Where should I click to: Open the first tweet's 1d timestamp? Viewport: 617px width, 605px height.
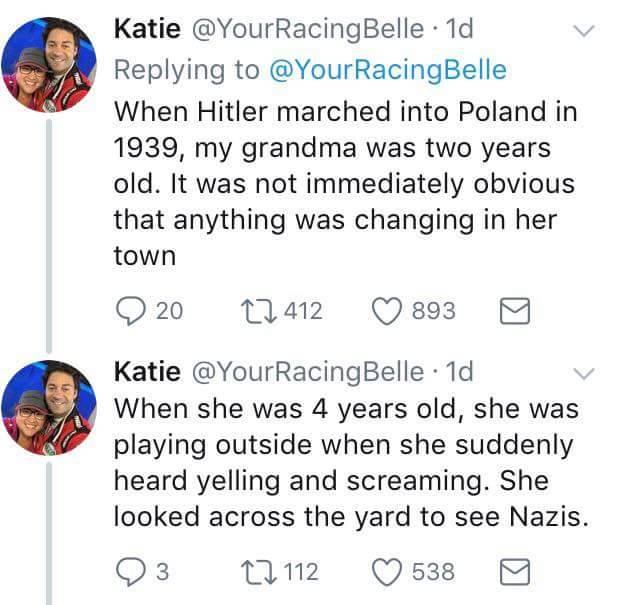[456, 31]
